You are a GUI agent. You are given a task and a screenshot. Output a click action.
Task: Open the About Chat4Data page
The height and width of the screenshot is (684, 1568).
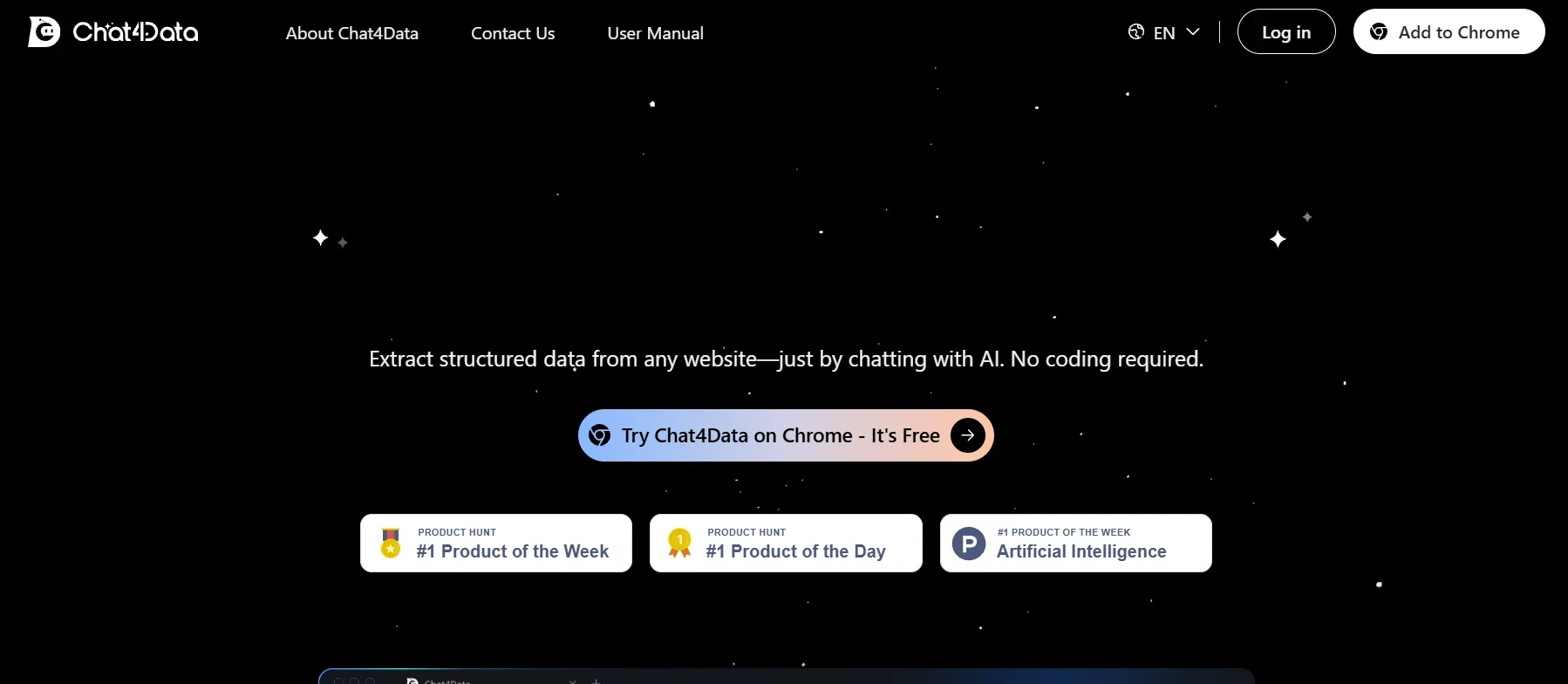(352, 33)
